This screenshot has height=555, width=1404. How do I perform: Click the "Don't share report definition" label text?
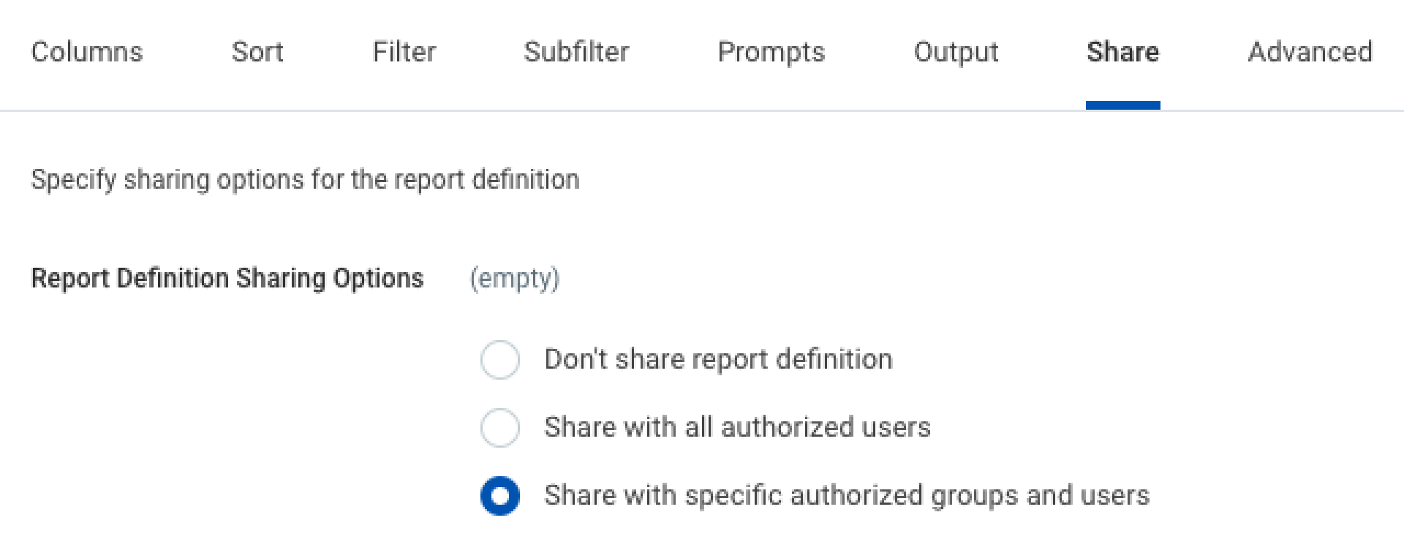coord(718,360)
